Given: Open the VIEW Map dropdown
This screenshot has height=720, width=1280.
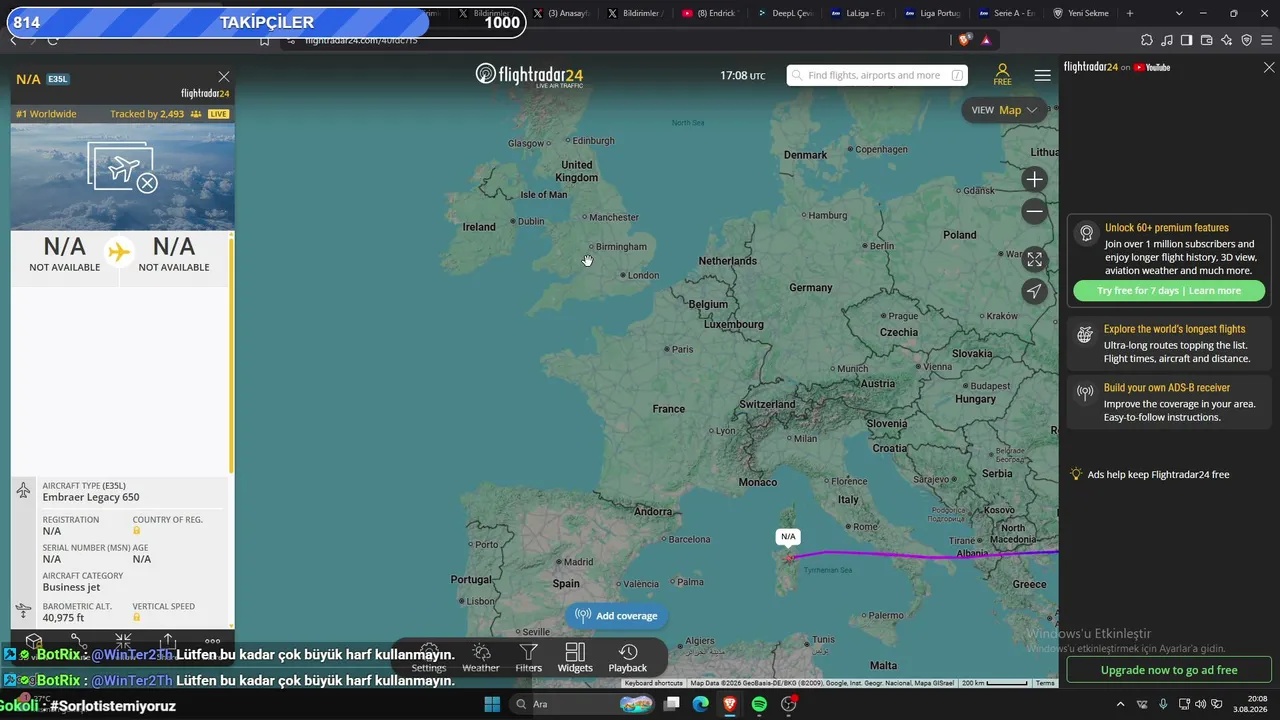Looking at the screenshot, I should coord(1004,110).
